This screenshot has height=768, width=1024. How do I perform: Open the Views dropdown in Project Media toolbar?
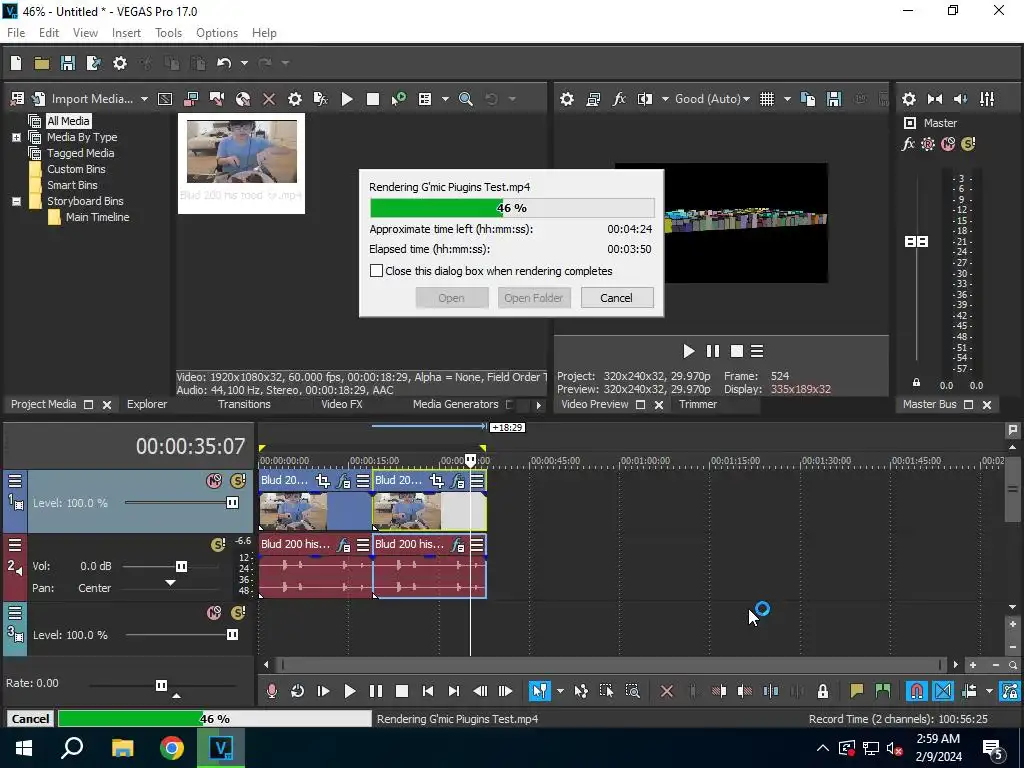pyautogui.click(x=445, y=99)
